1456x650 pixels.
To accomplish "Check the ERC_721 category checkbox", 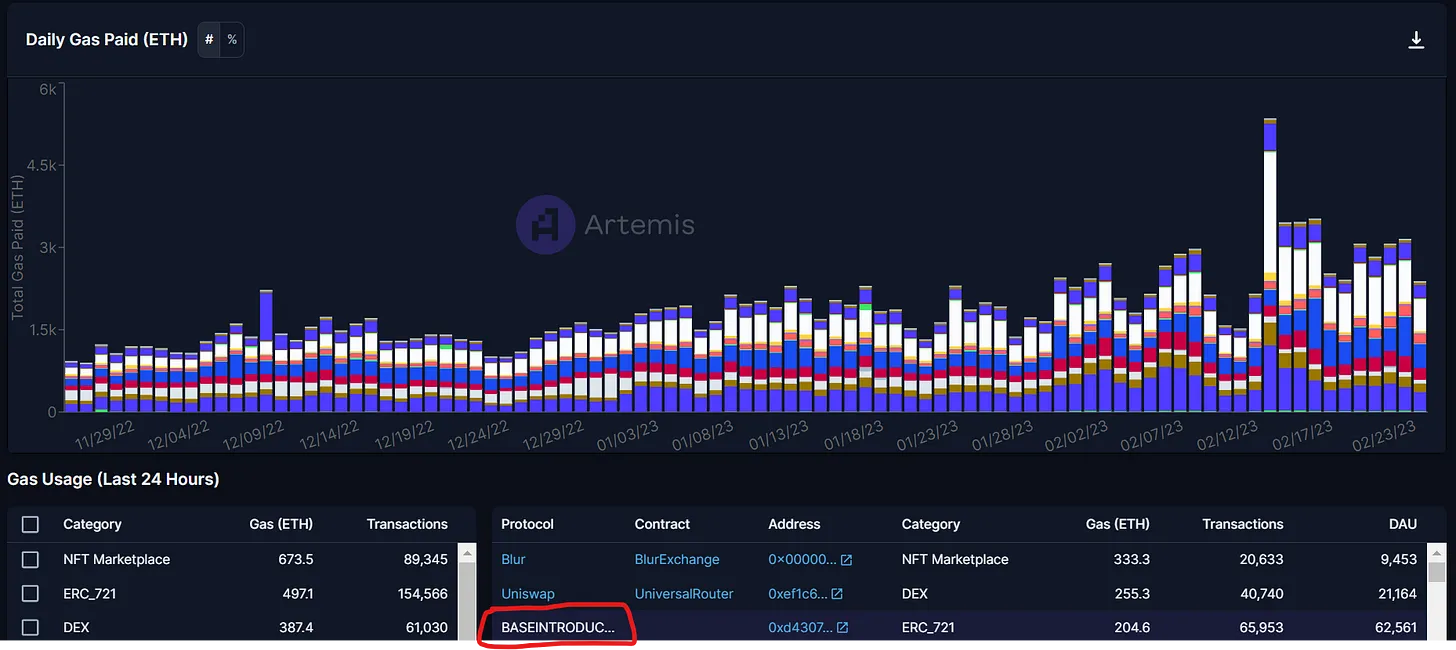I will click(31, 594).
